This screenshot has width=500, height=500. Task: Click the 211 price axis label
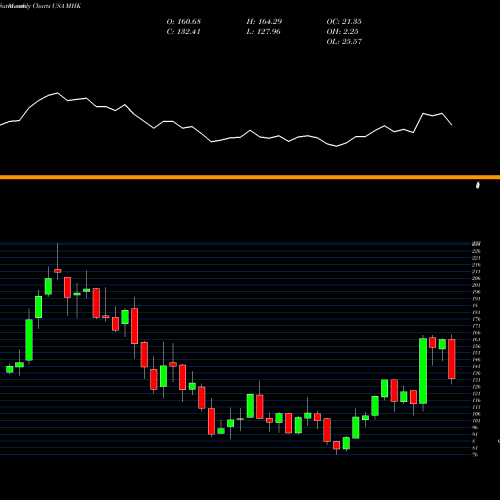coord(476,272)
